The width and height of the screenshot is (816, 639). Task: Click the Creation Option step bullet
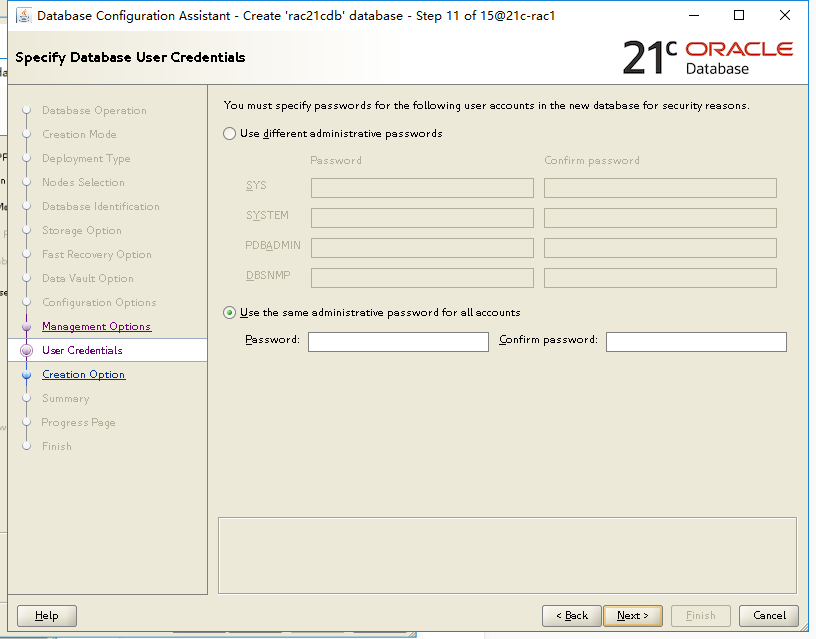click(x=27, y=375)
